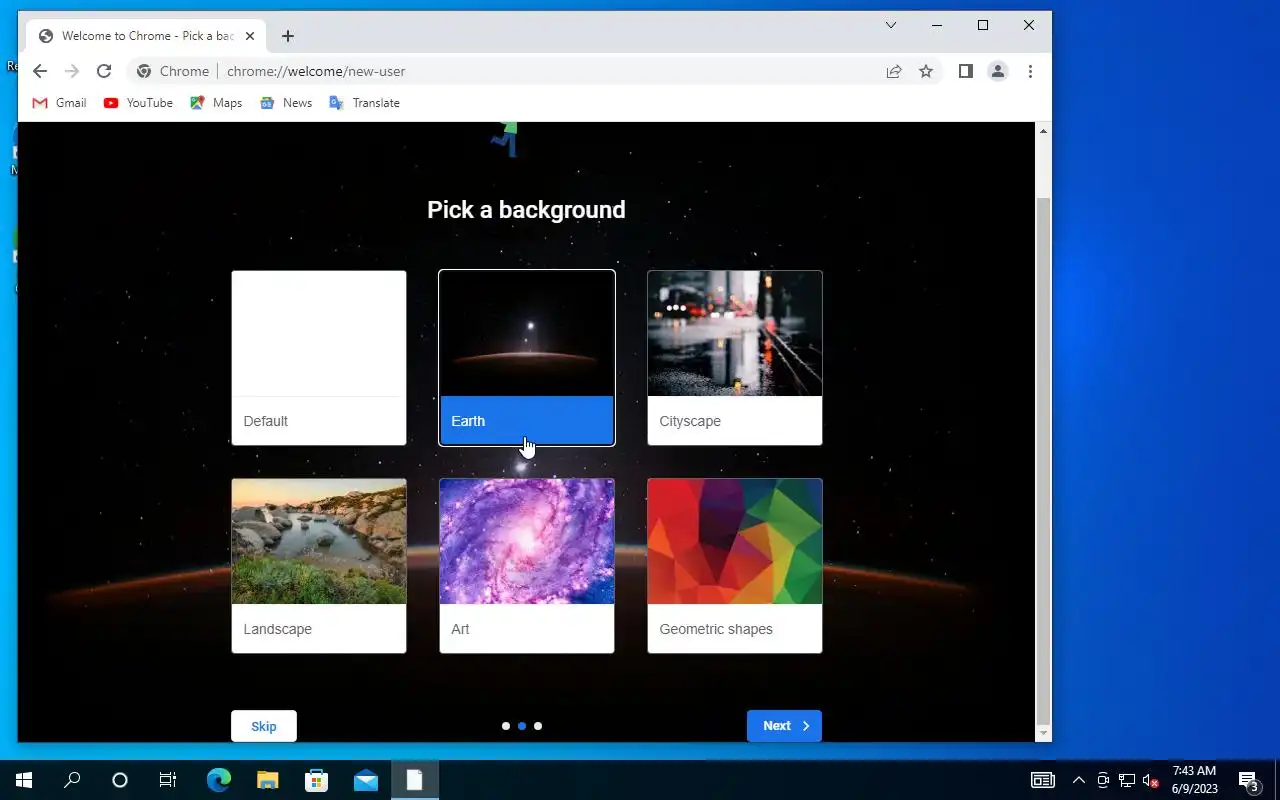Open the taskbar clock and date
This screenshot has height=800, width=1280.
coord(1195,780)
